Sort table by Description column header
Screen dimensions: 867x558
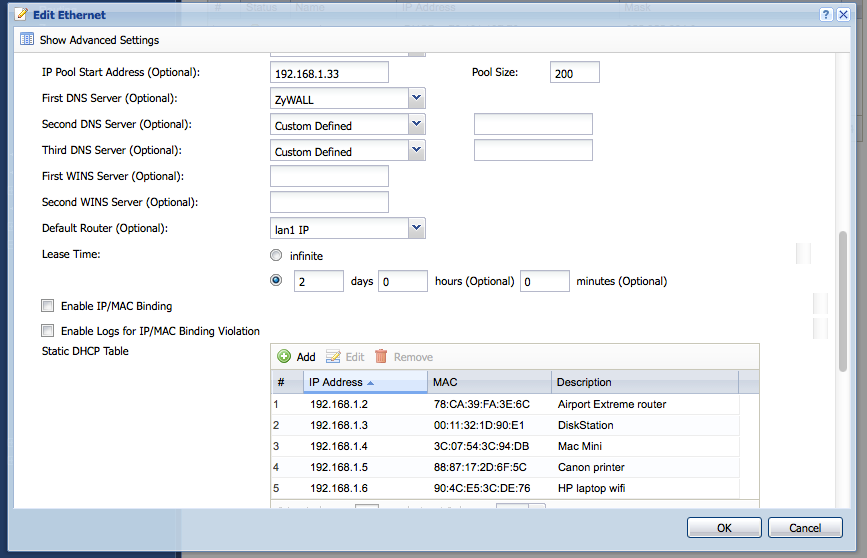pyautogui.click(x=644, y=382)
